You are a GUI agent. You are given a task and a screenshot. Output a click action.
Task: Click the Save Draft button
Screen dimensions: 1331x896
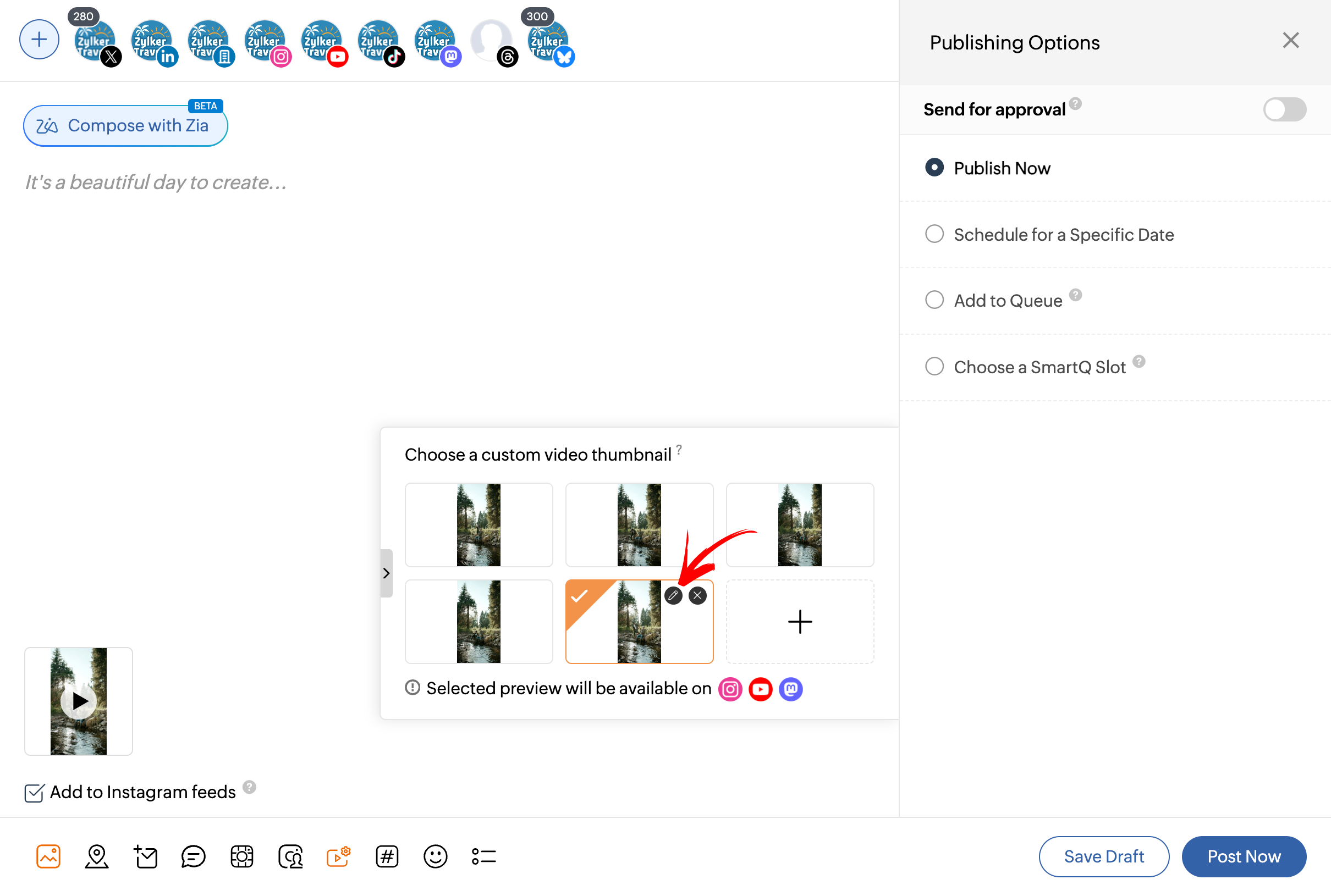pos(1103,856)
